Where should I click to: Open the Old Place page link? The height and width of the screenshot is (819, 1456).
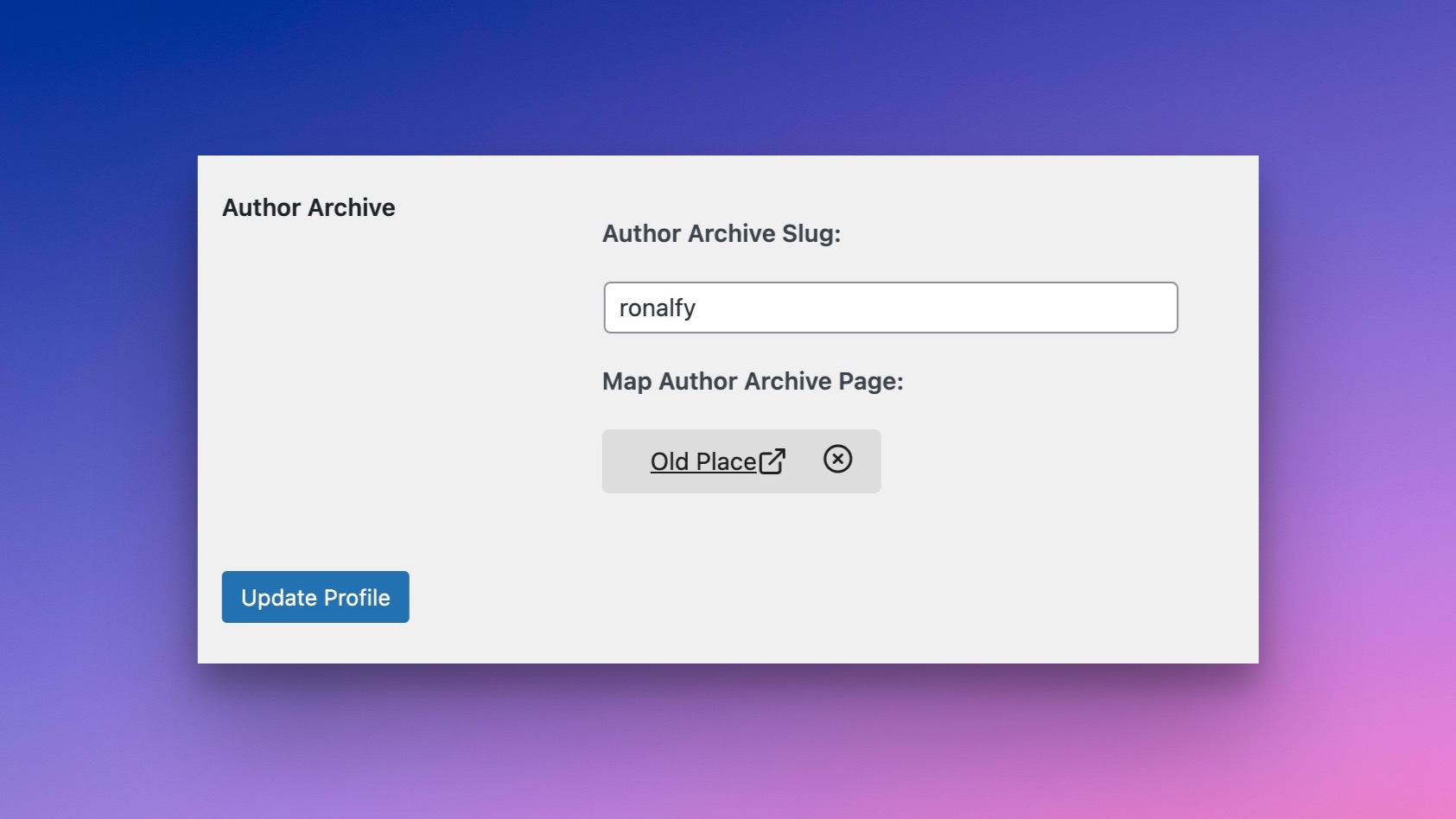click(703, 461)
